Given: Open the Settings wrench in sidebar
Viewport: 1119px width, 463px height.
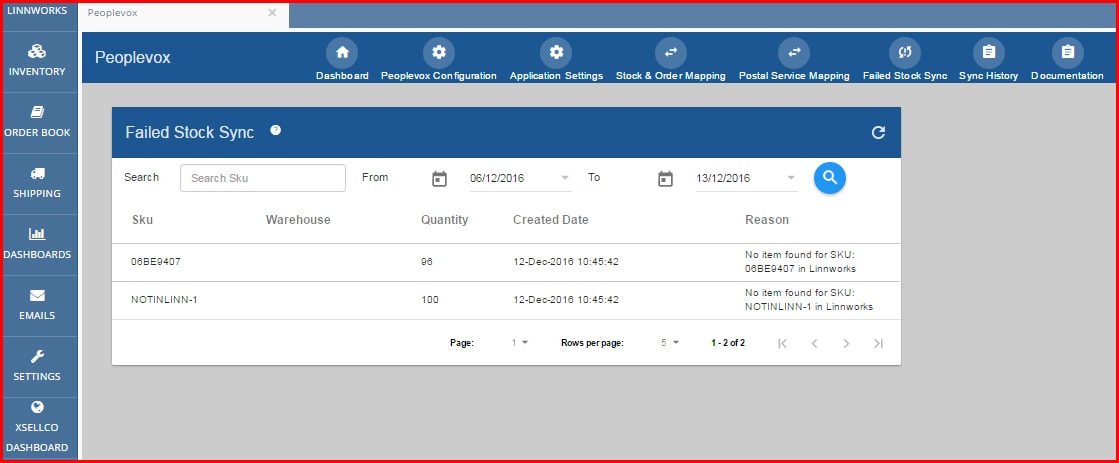Looking at the screenshot, I should coord(37,366).
